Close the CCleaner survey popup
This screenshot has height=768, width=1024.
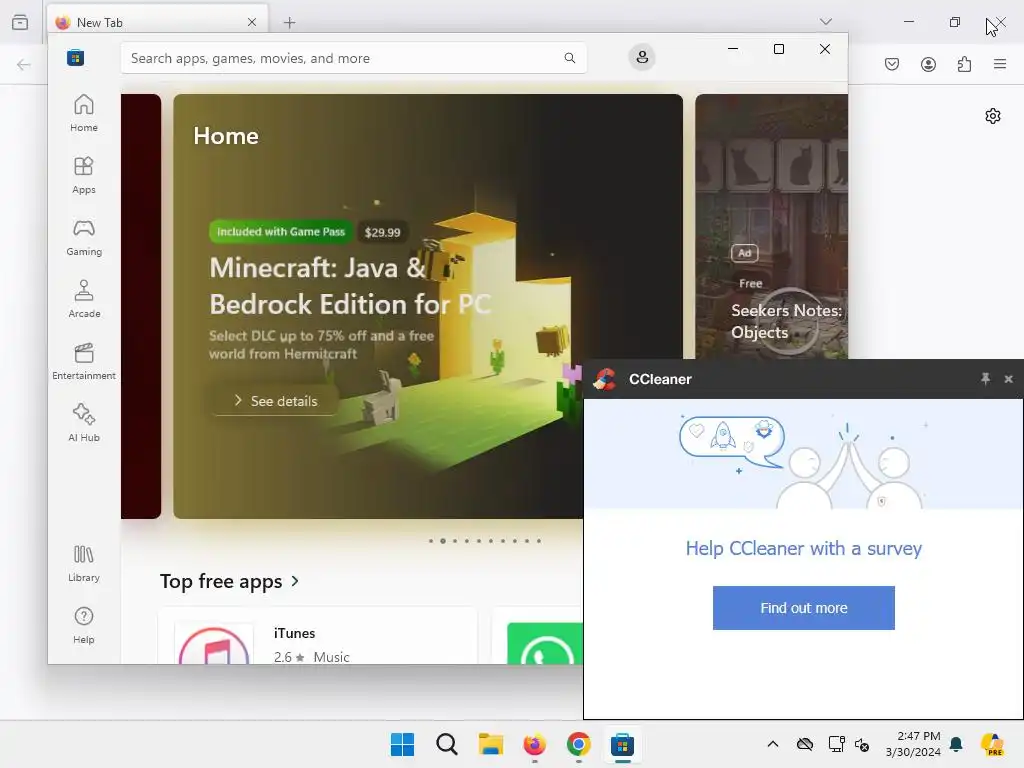1008,379
